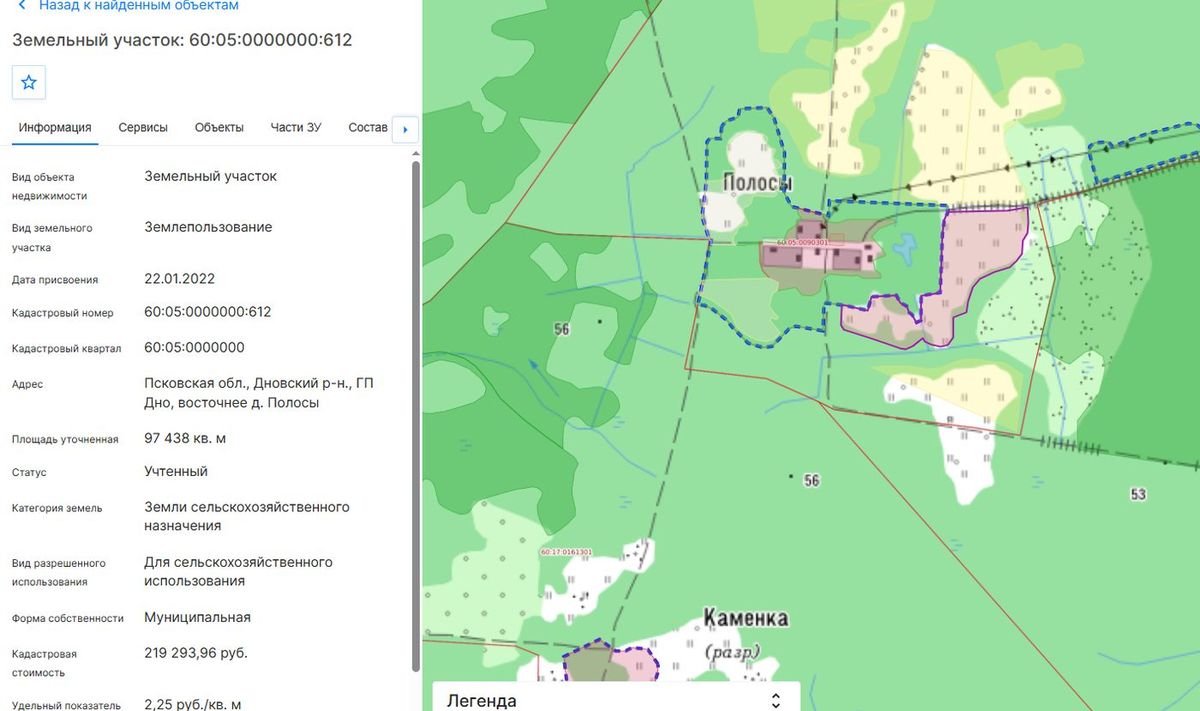Viewport: 1200px width, 711px height.
Task: Open the Состав tab
Action: pyautogui.click(x=368, y=127)
